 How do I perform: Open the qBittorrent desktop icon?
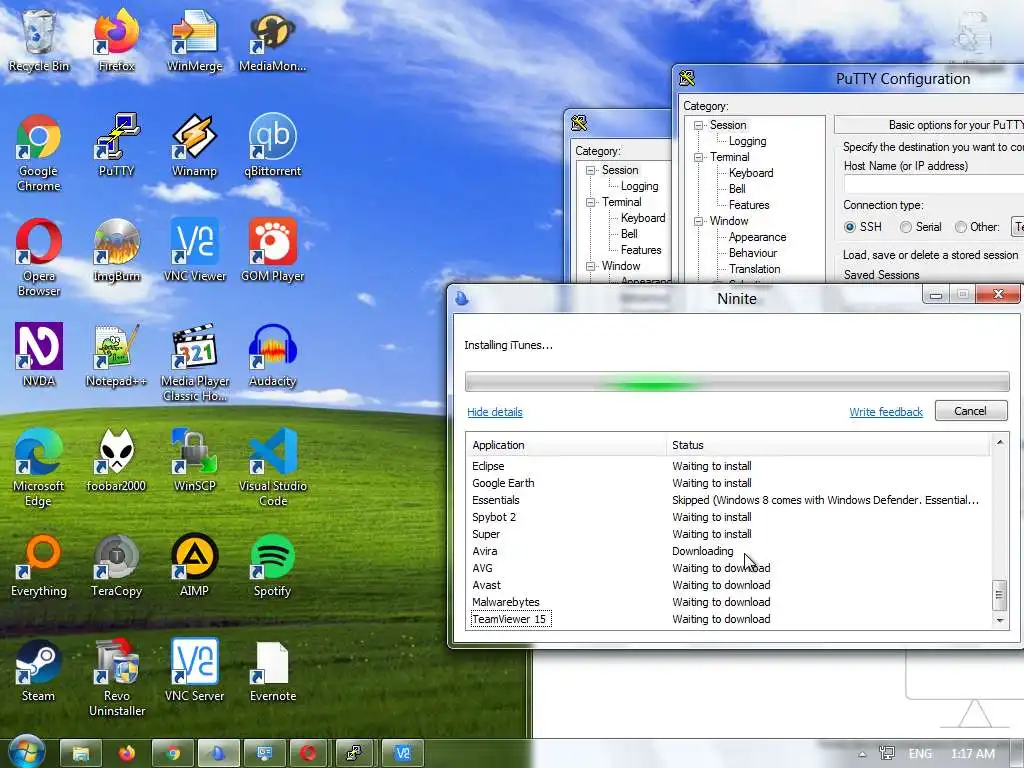[x=272, y=144]
